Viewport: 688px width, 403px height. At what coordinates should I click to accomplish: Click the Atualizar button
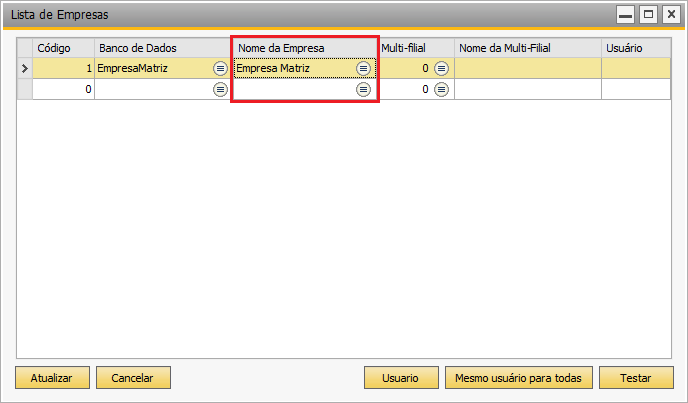(52, 378)
